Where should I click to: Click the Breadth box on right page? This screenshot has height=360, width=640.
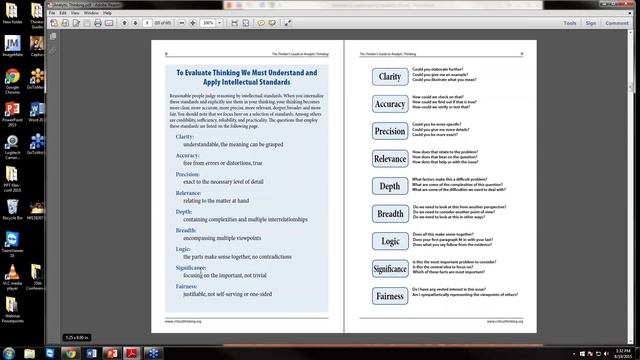pyautogui.click(x=390, y=214)
